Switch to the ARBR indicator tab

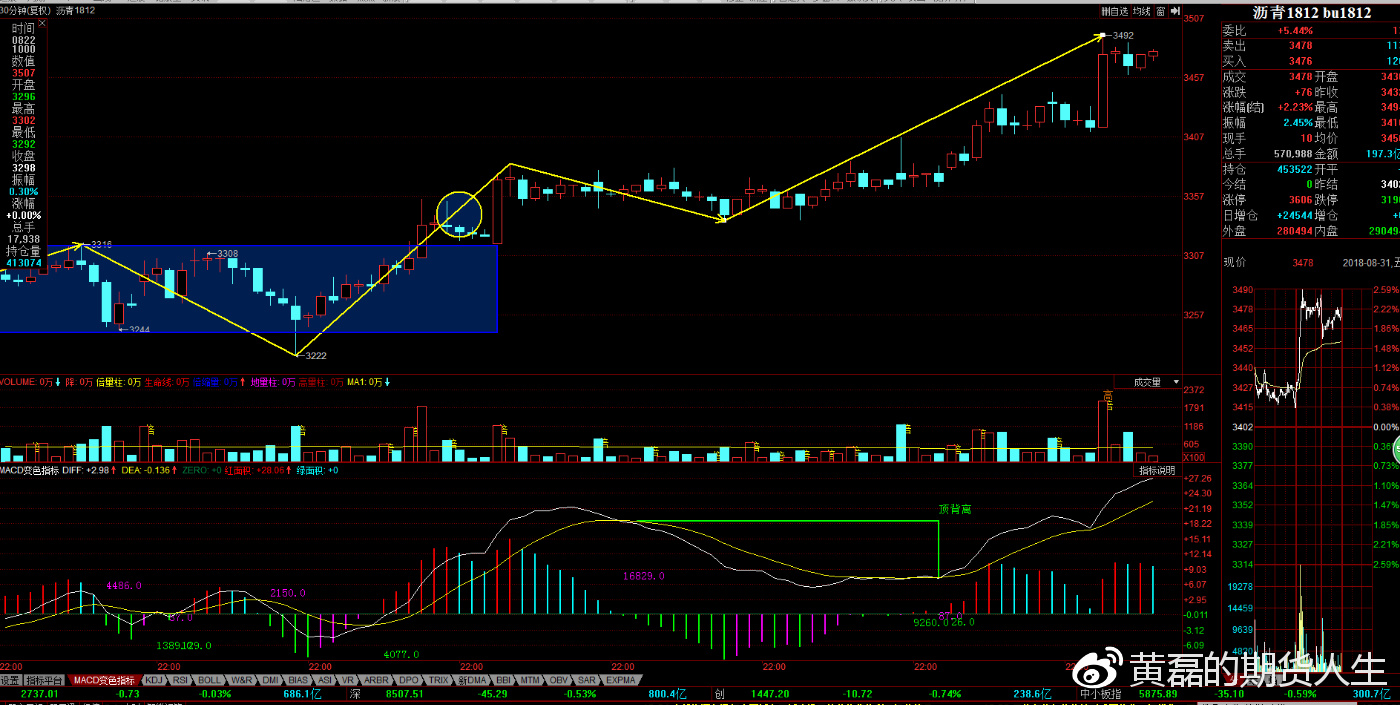377,680
